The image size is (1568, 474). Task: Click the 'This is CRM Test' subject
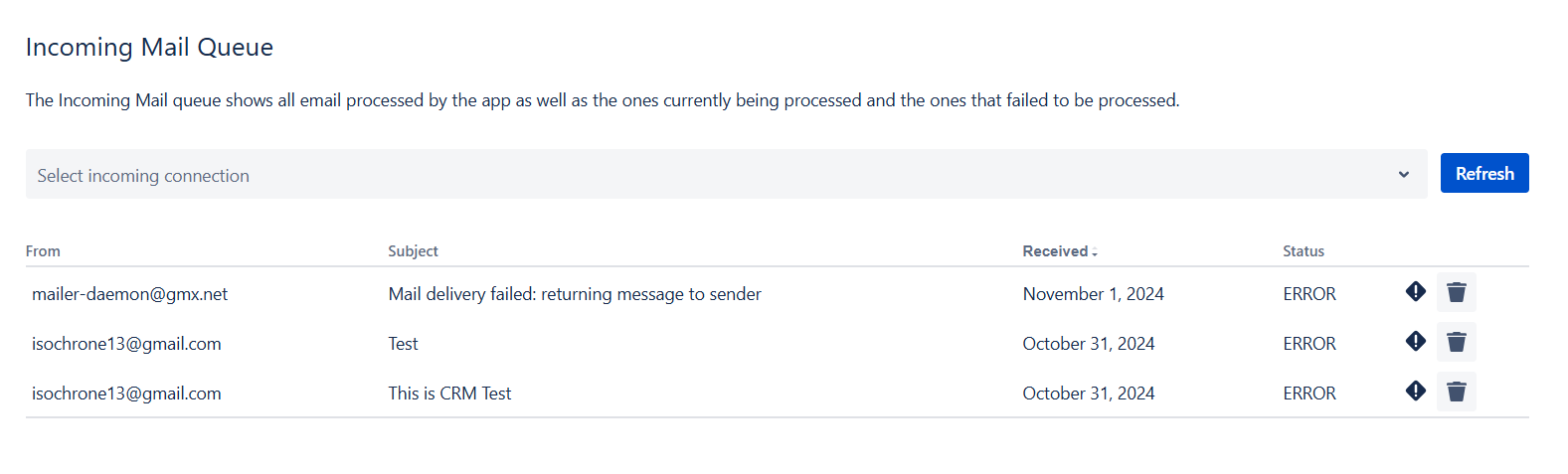[x=449, y=394]
